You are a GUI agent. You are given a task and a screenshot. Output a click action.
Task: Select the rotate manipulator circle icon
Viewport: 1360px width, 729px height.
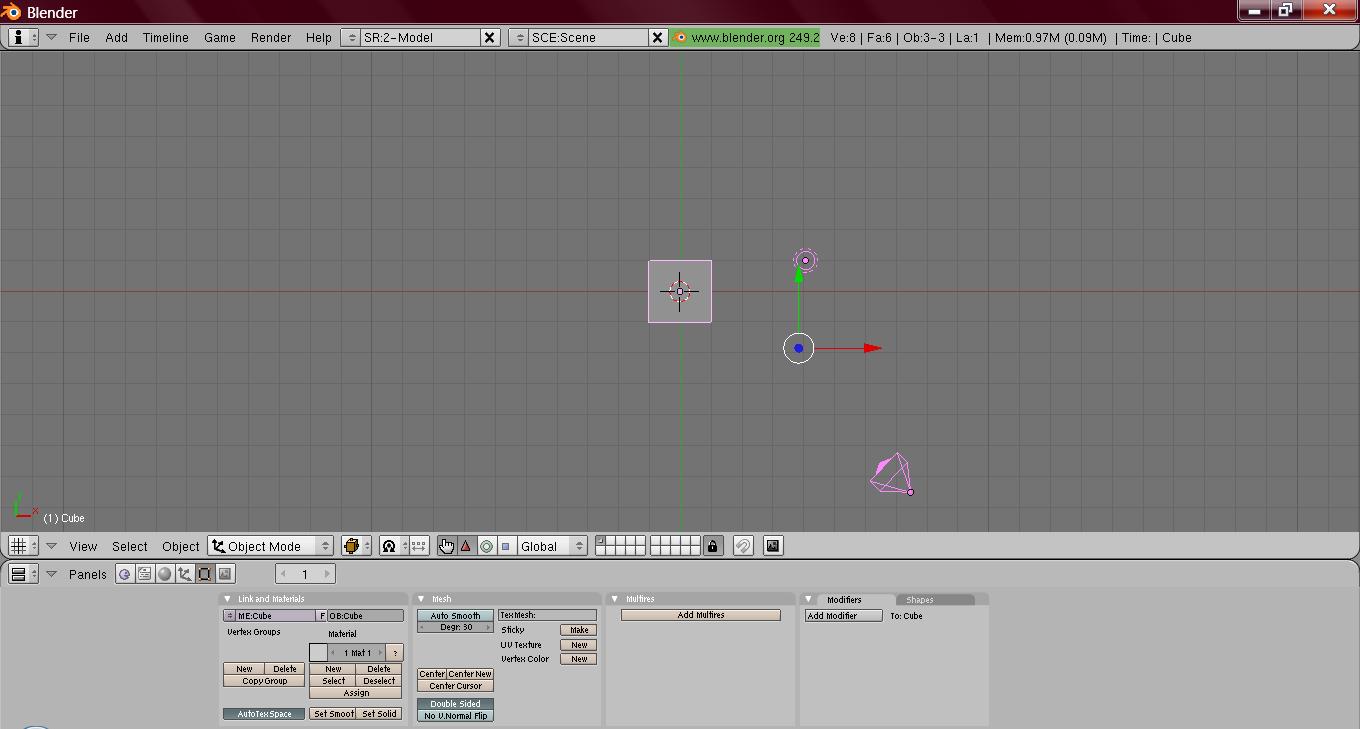486,546
